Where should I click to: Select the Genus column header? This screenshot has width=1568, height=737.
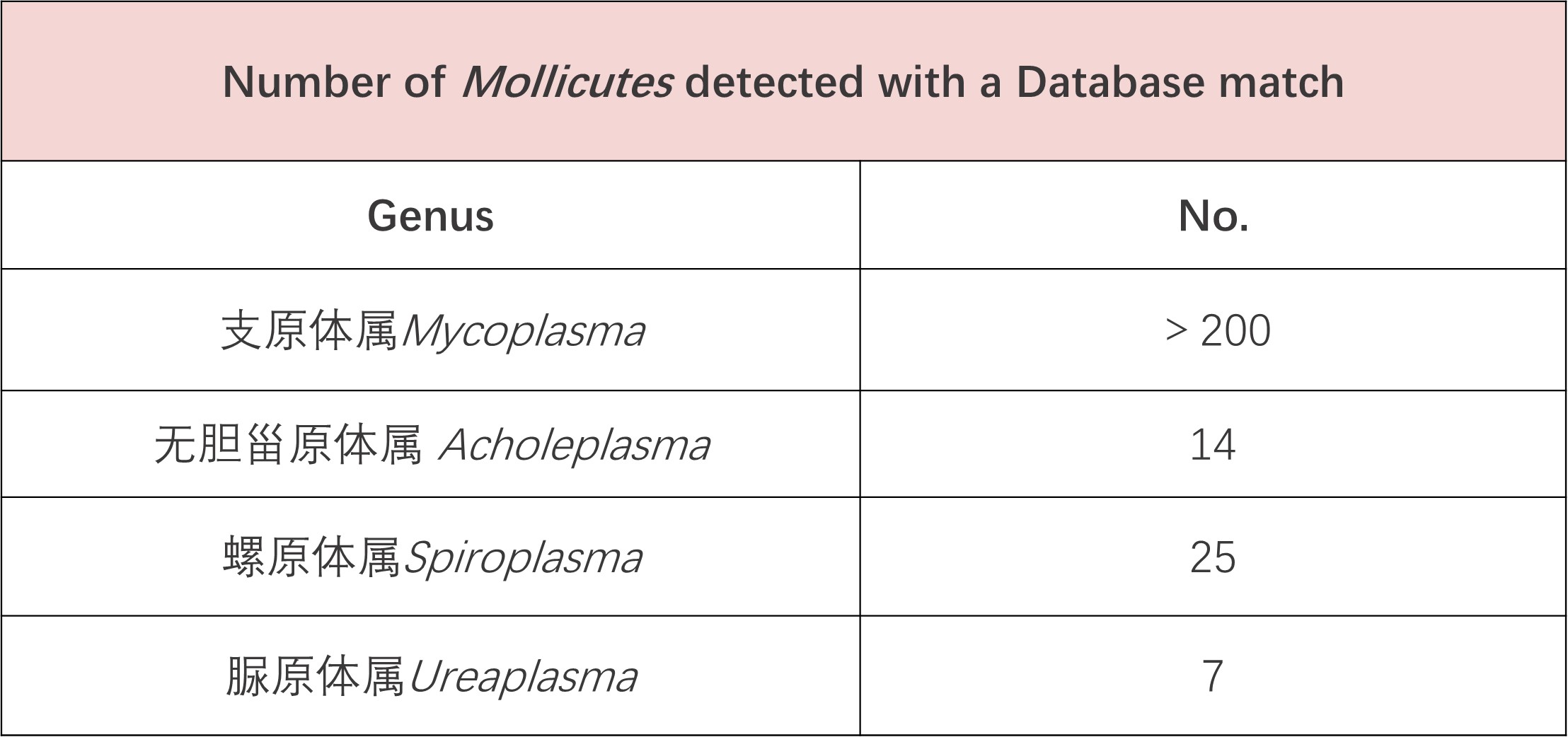click(x=430, y=215)
